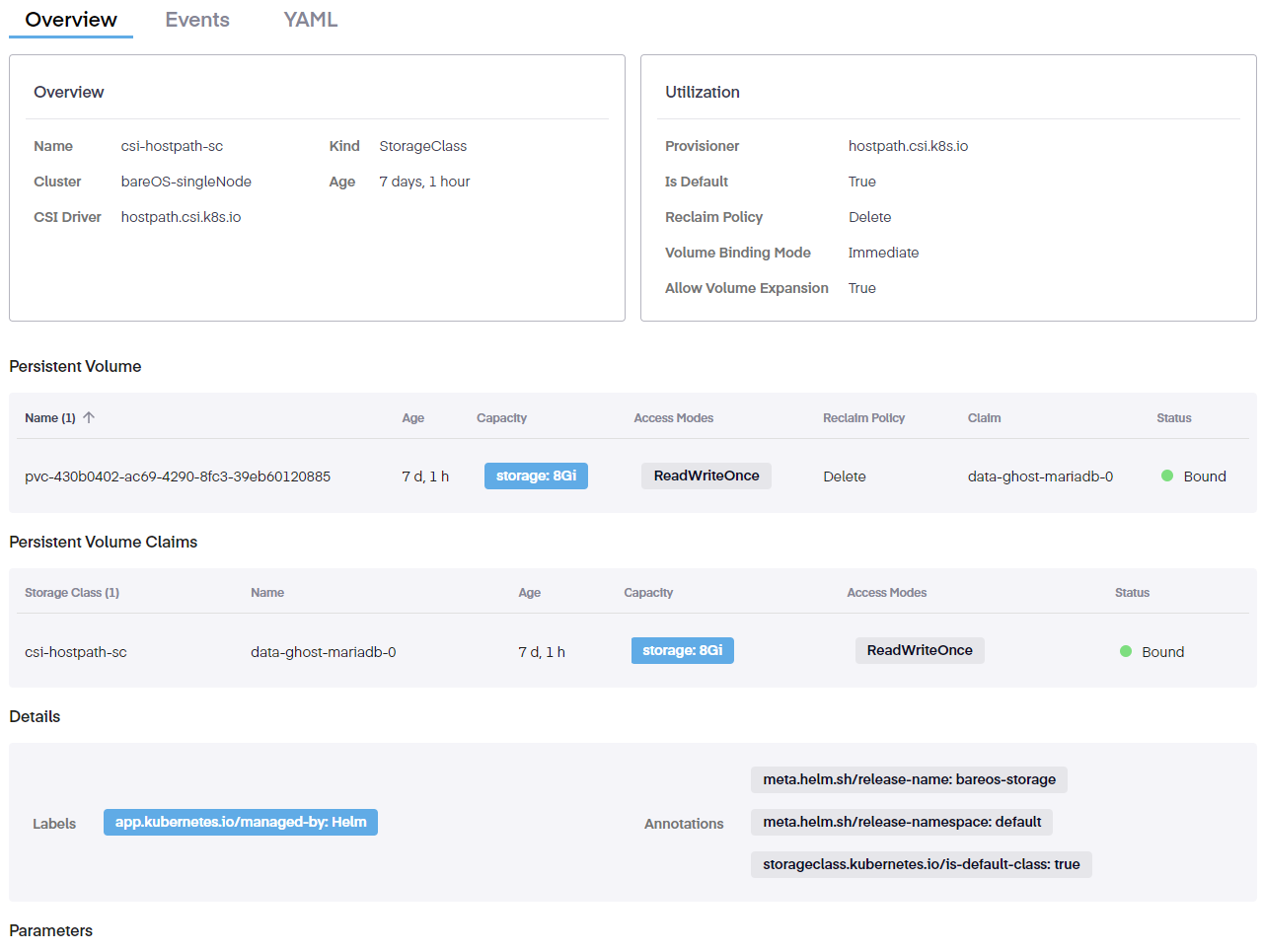Select the is-default-class: true annotation chip

pos(921,864)
